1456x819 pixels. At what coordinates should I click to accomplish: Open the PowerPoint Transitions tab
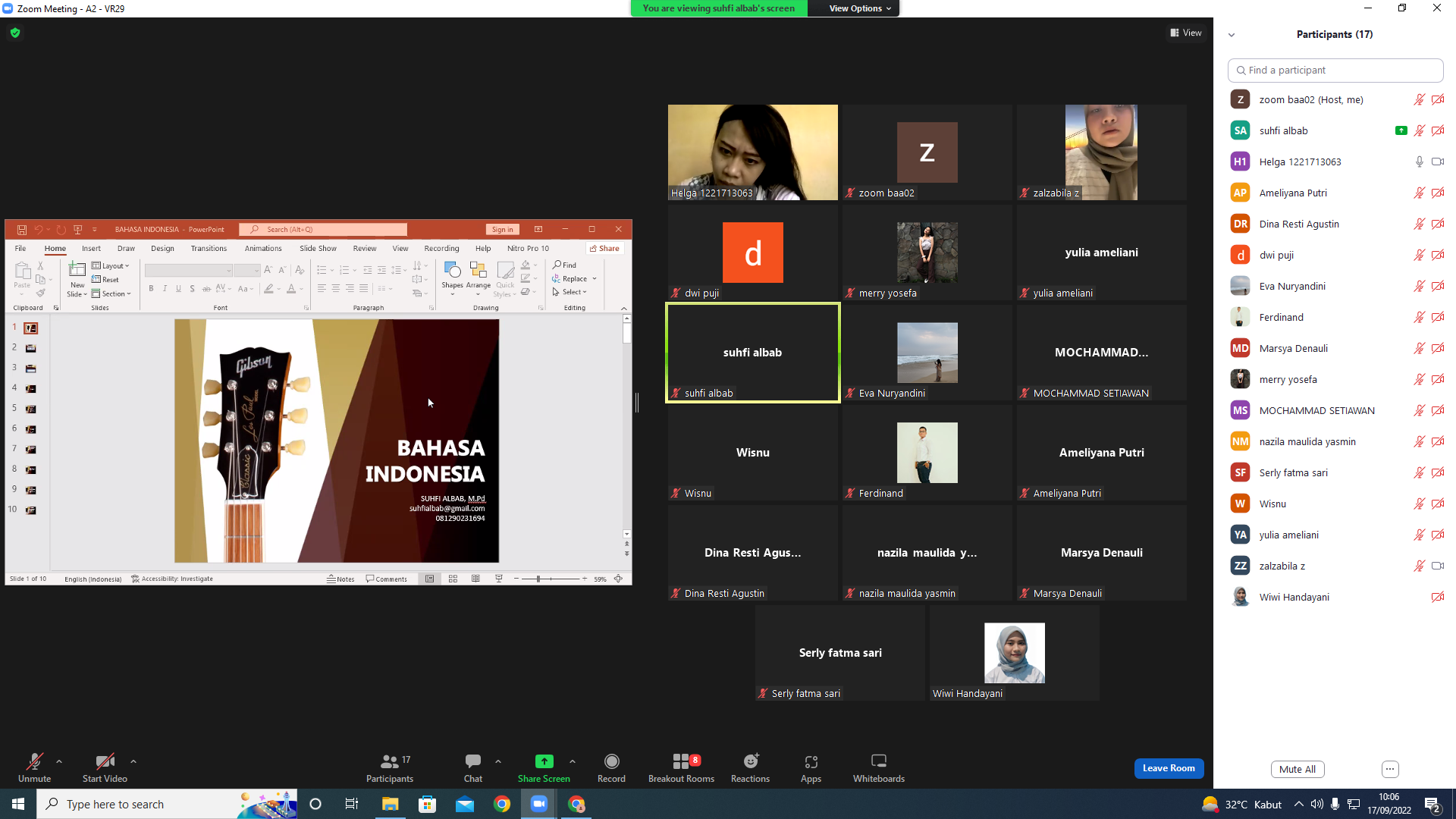click(x=209, y=248)
